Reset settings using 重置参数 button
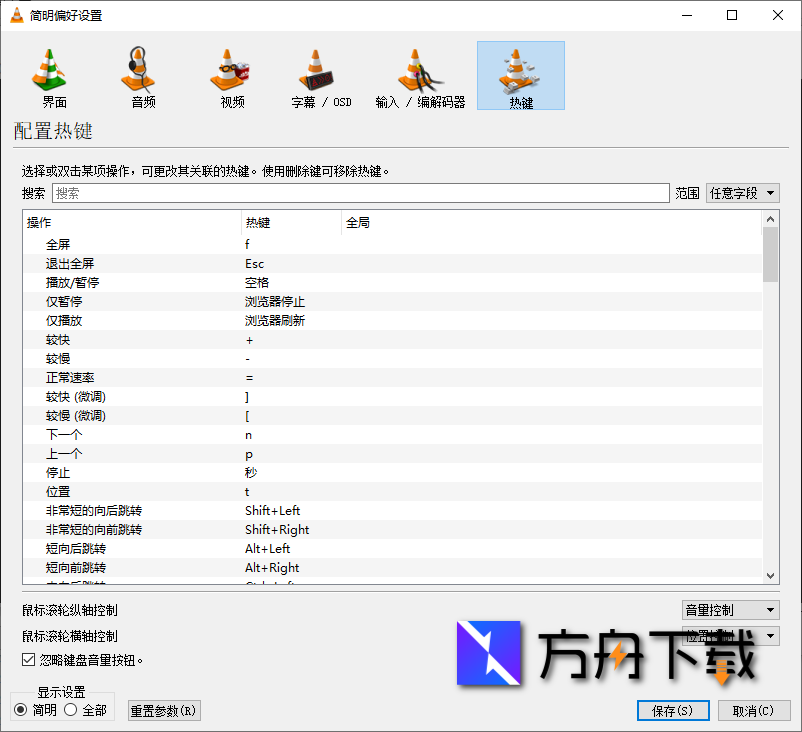 coord(163,710)
